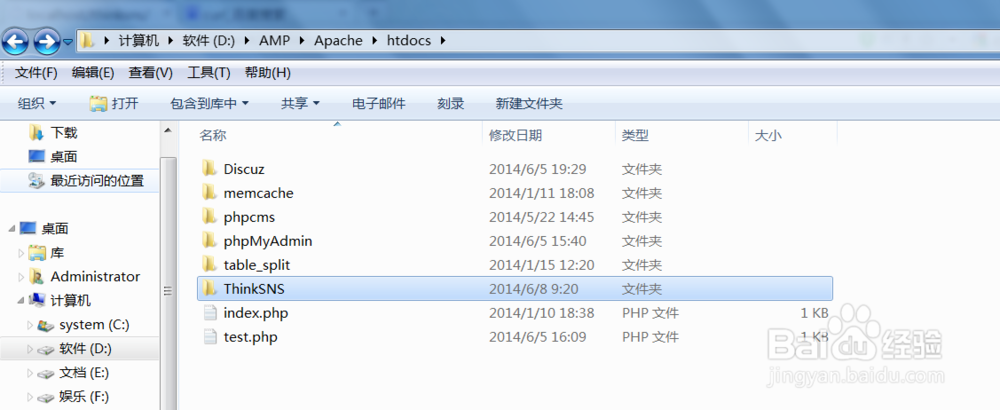The image size is (1000, 410).
Task: Select Administrator in navigation tree
Action: (95, 277)
